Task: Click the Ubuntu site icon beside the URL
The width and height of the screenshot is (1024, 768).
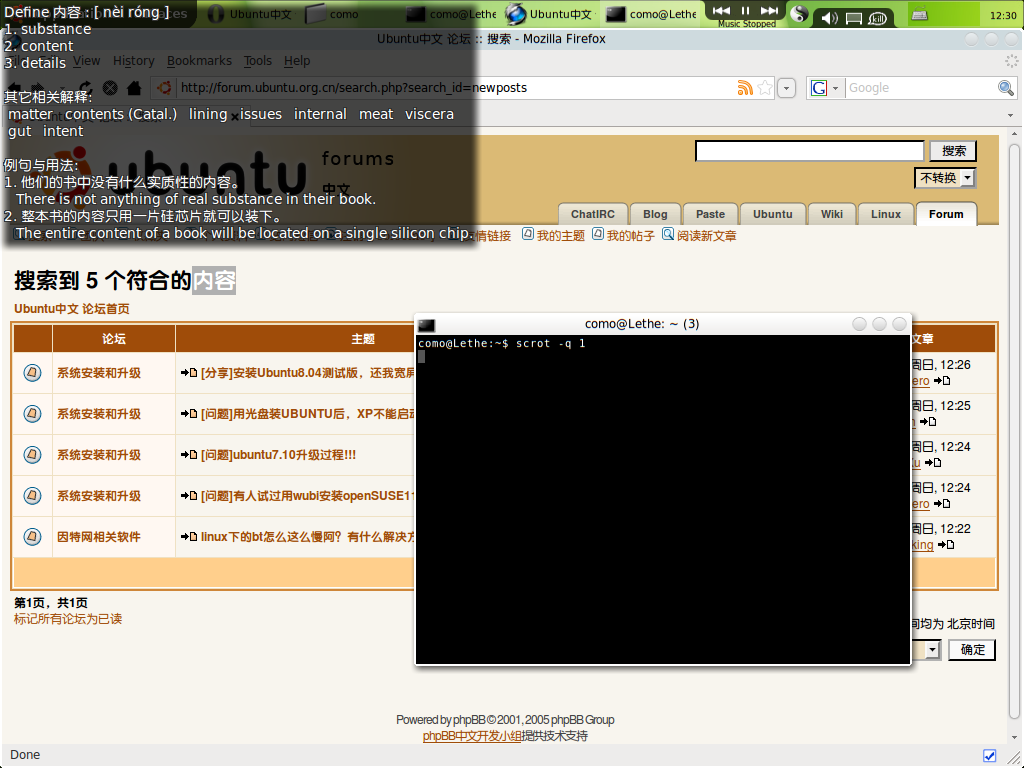Action: coord(165,88)
